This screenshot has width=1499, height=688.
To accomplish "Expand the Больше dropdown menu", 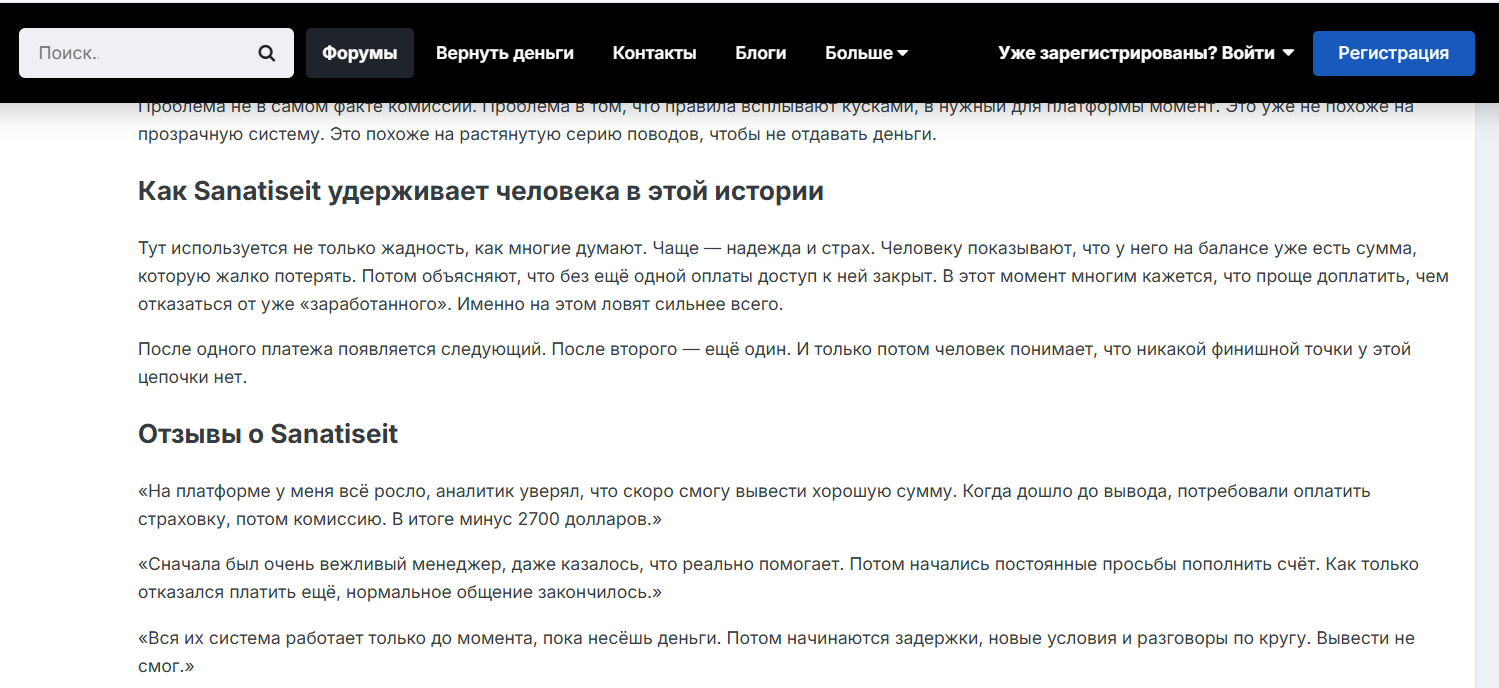I will point(866,53).
